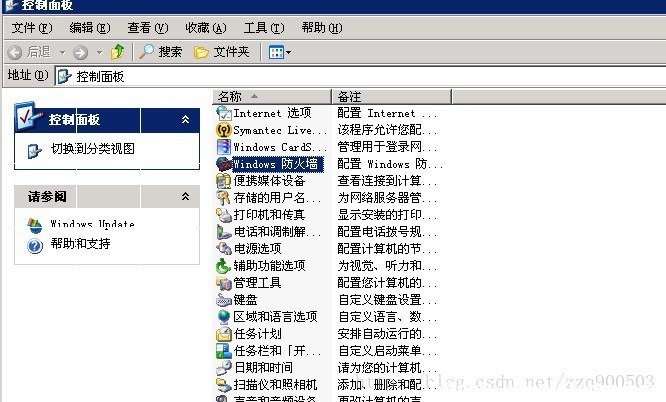
Task: Click the views icon in toolbar
Action: [x=276, y=53]
